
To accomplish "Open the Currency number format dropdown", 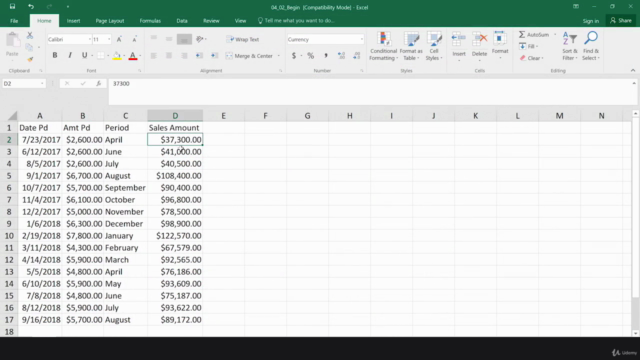I will (362, 39).
